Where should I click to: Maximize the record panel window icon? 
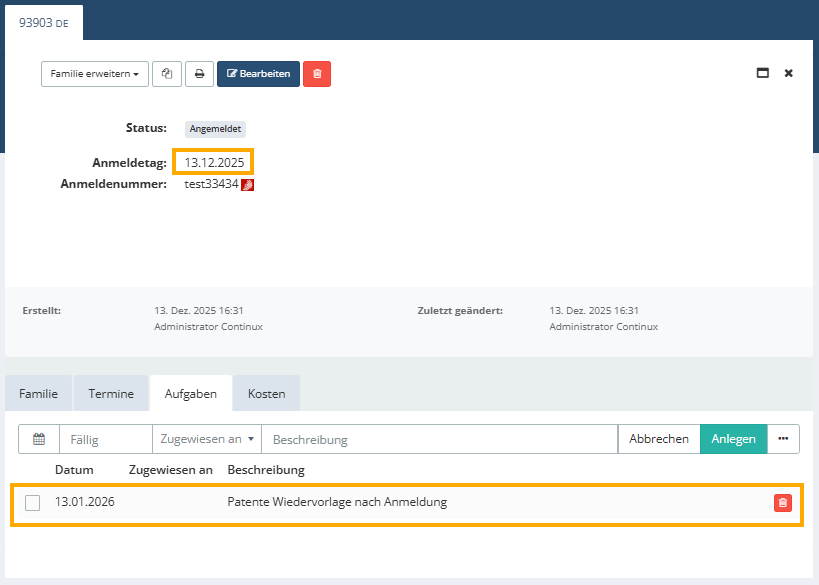tap(763, 73)
